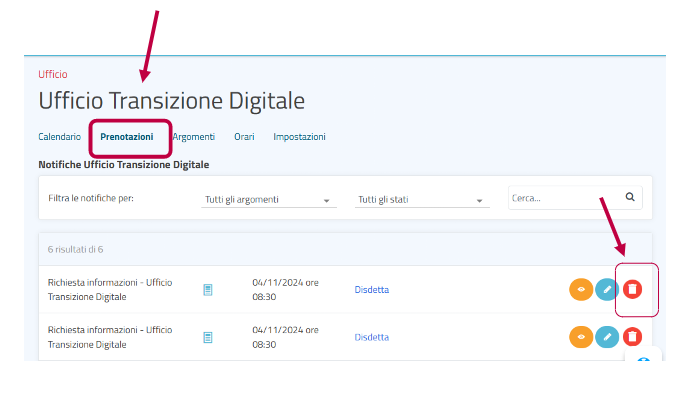
Task: Click the document icon in second booking row
Action: [x=208, y=338]
